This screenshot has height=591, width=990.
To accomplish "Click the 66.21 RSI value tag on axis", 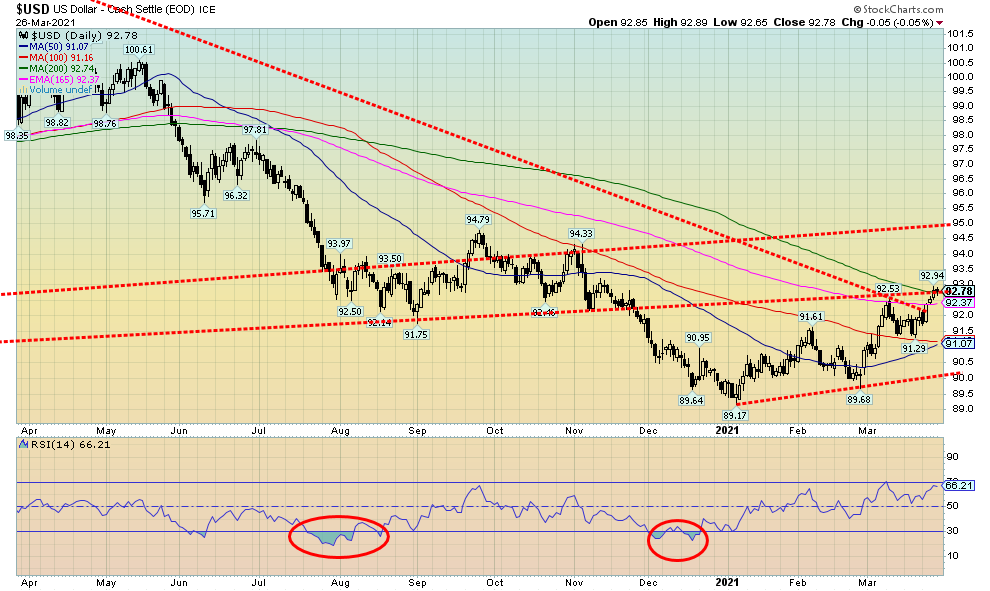I will click(x=960, y=485).
